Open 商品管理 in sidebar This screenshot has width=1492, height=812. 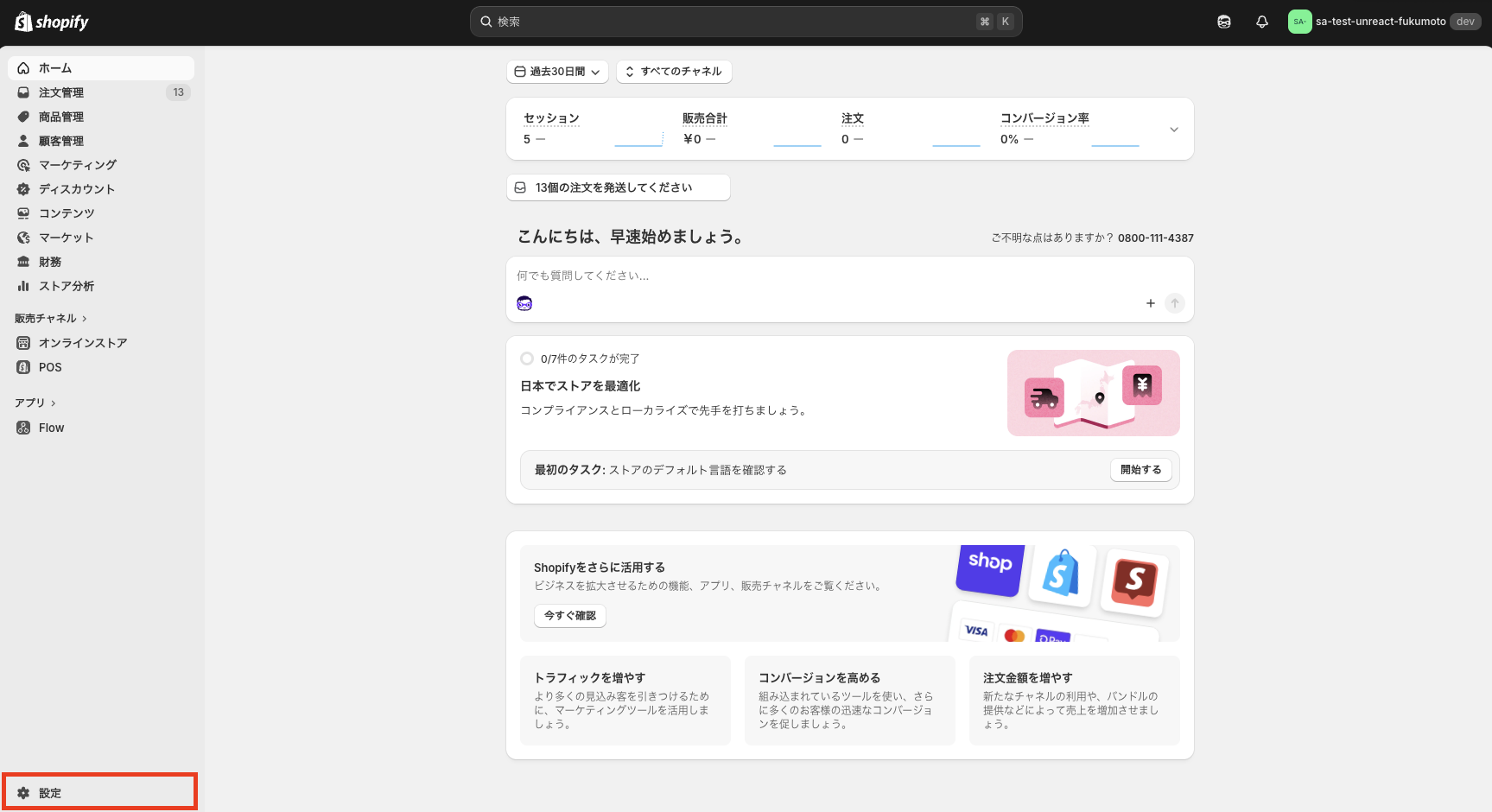point(101,117)
